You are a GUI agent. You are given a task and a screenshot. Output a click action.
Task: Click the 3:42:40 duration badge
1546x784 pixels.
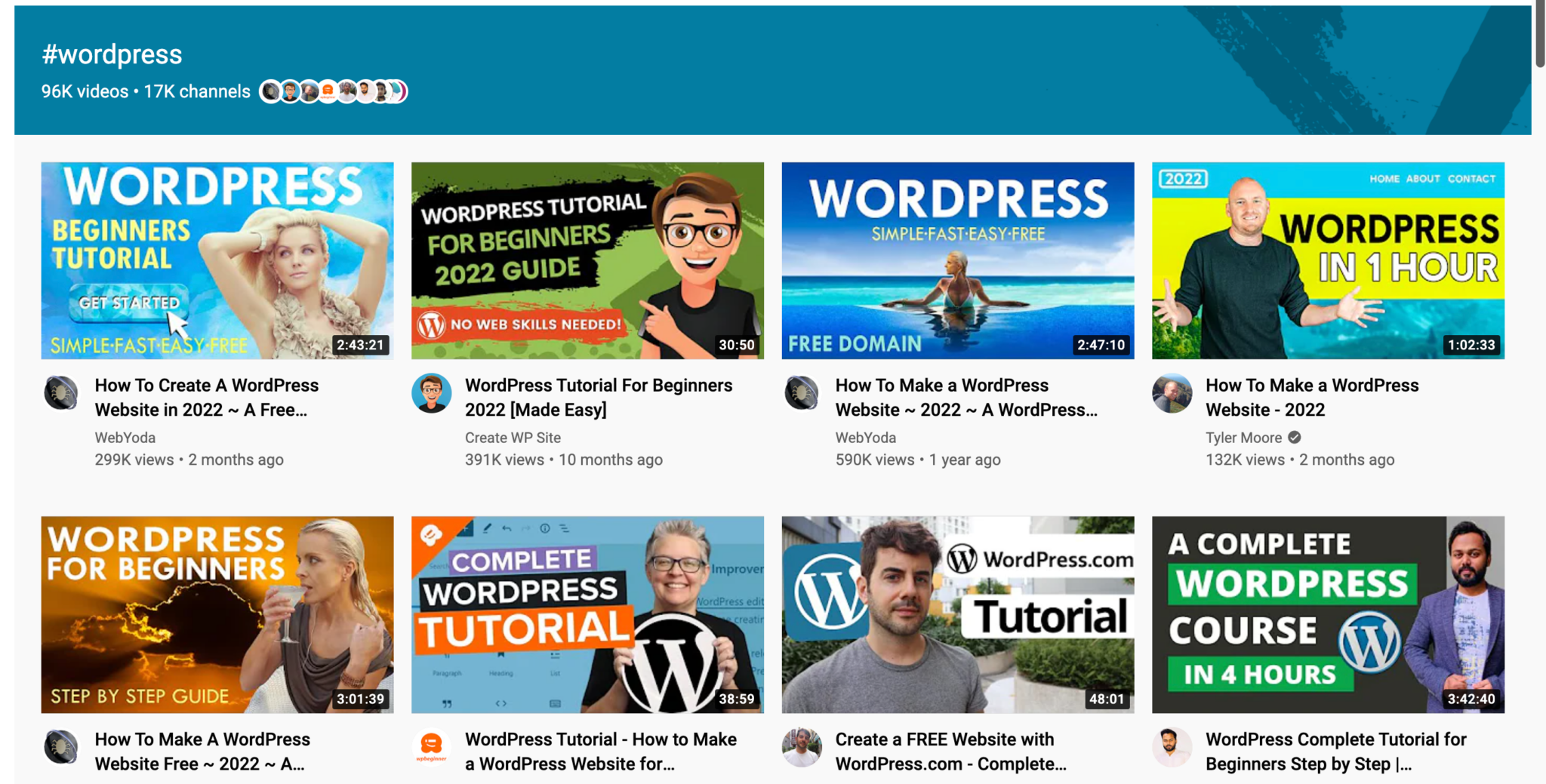[1471, 699]
